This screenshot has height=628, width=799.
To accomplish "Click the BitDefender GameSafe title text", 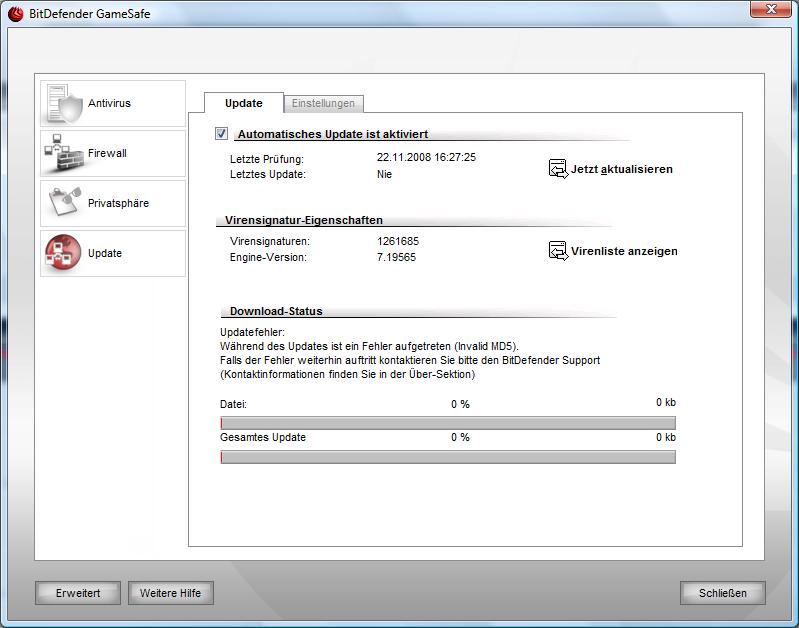I will click(x=90, y=14).
